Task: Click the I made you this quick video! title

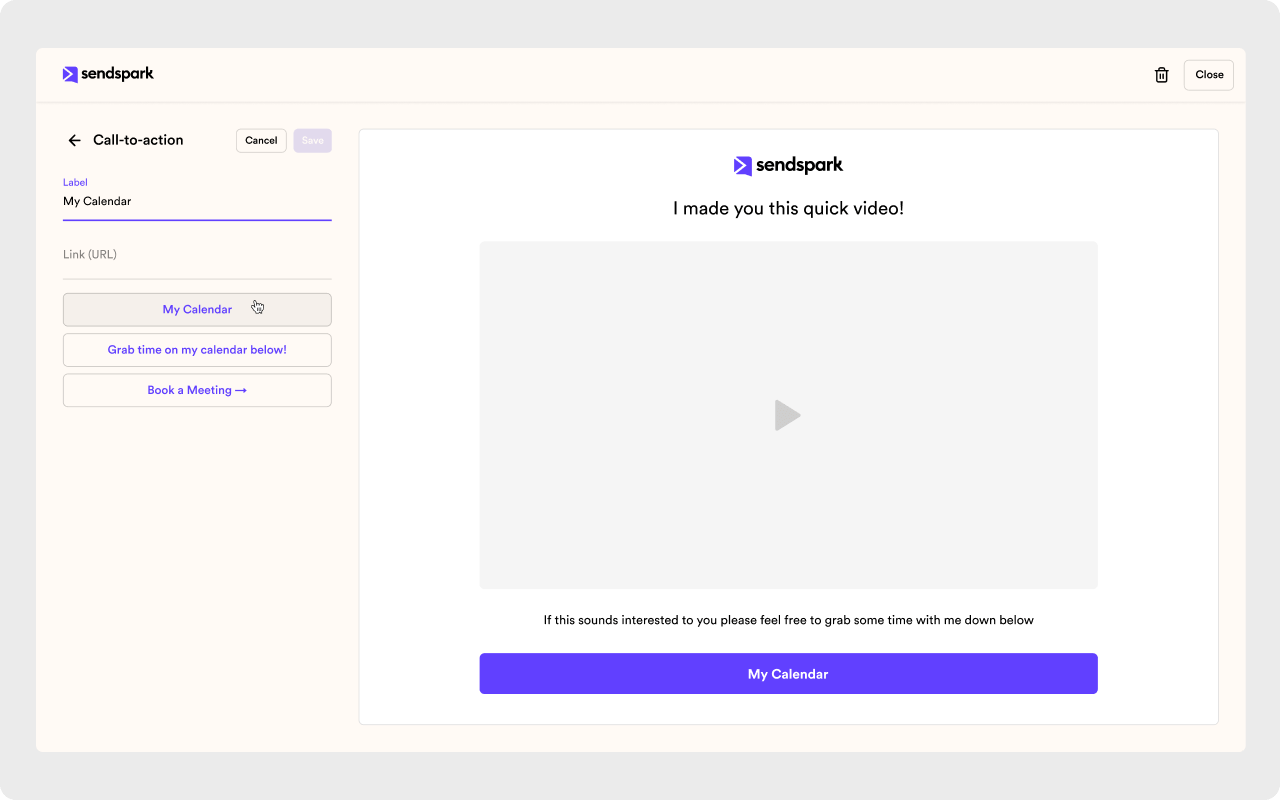Action: 788,208
